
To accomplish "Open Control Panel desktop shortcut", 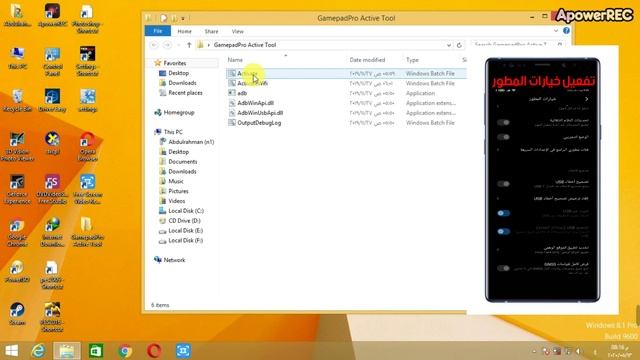I will pos(52,62).
